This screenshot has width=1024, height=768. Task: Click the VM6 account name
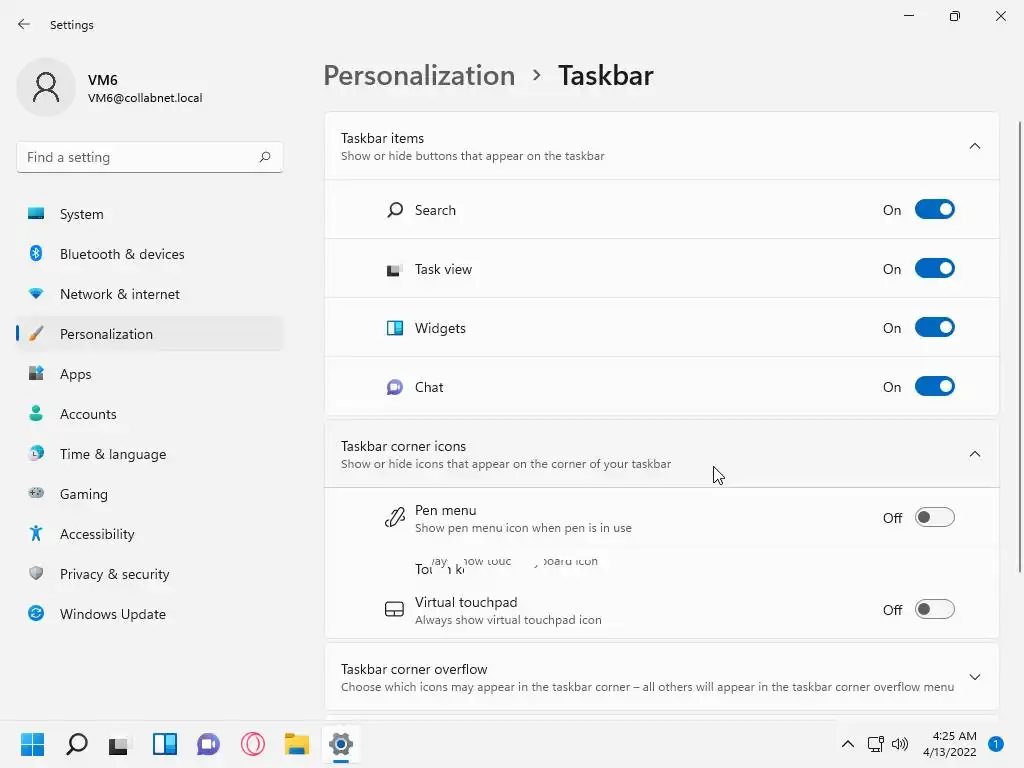[103, 80]
